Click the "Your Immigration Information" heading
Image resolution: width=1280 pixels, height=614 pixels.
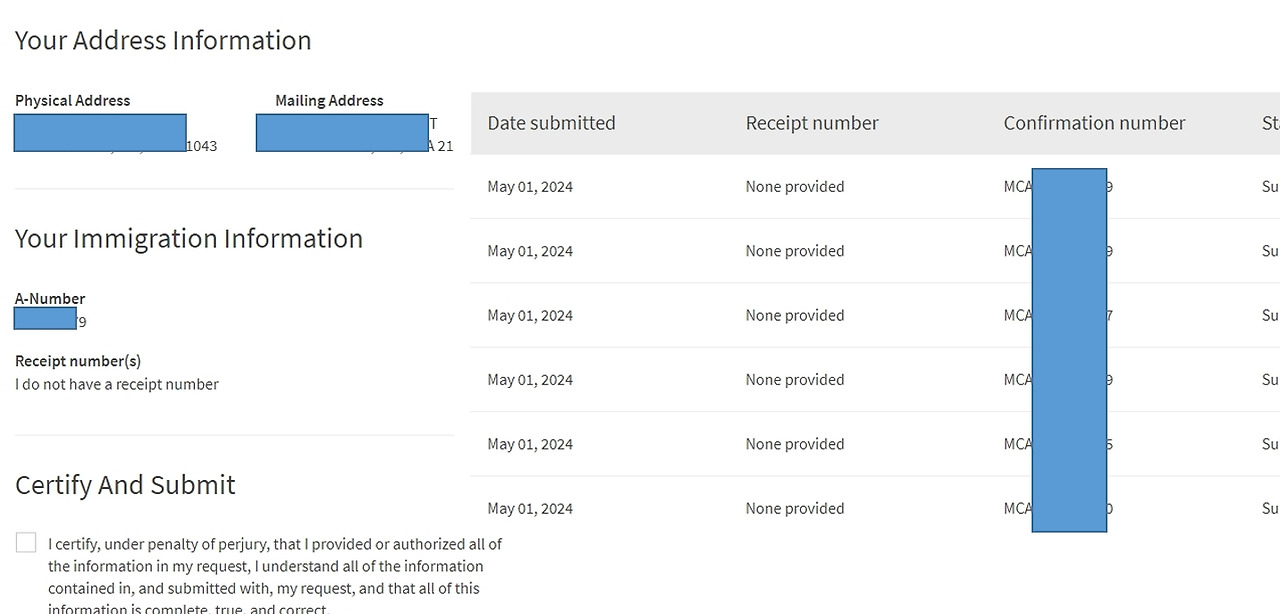[x=189, y=238]
